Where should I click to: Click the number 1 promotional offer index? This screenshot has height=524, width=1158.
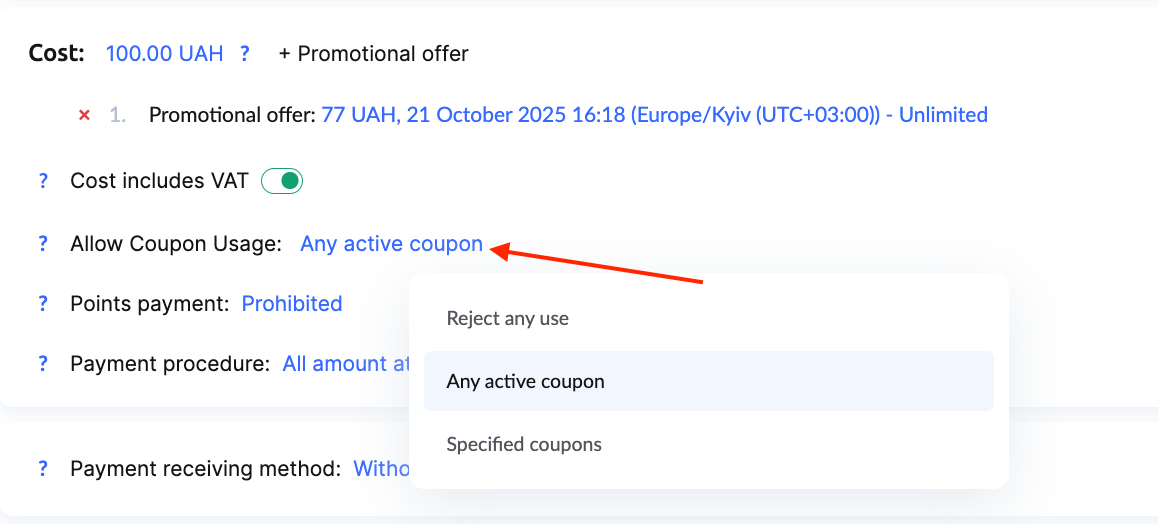pyautogui.click(x=117, y=115)
